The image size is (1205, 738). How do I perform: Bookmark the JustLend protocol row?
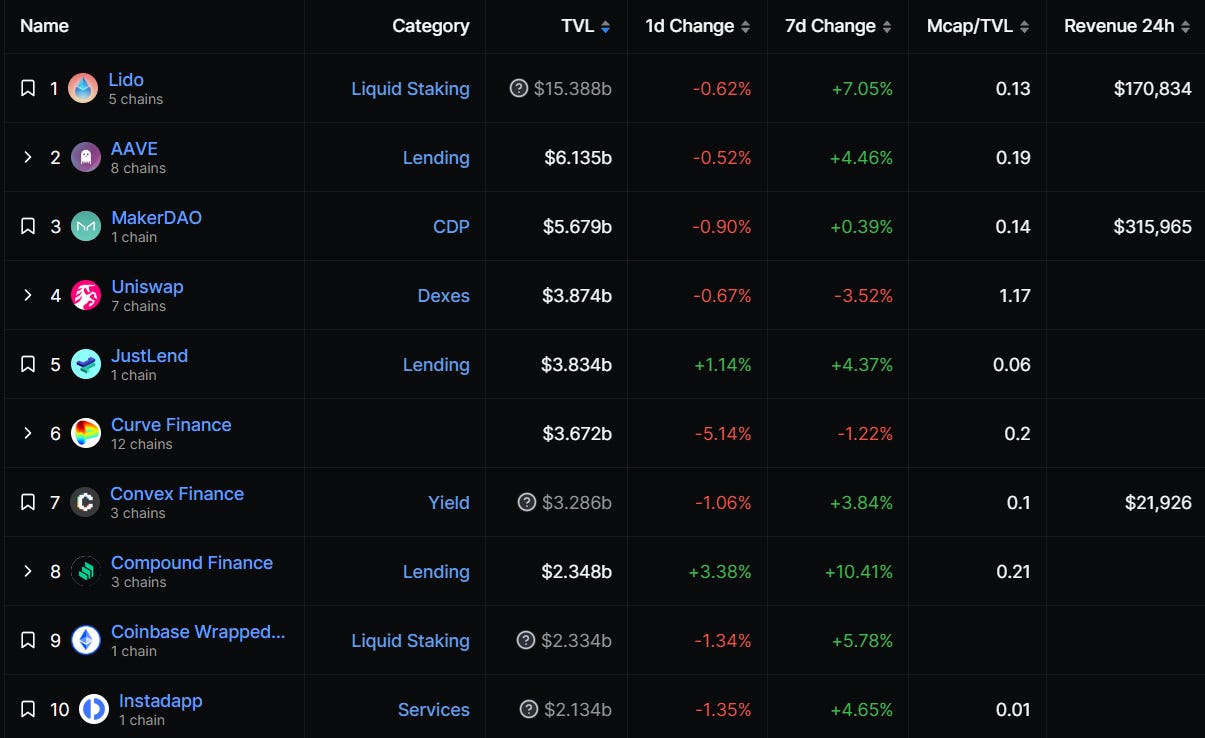click(x=28, y=364)
